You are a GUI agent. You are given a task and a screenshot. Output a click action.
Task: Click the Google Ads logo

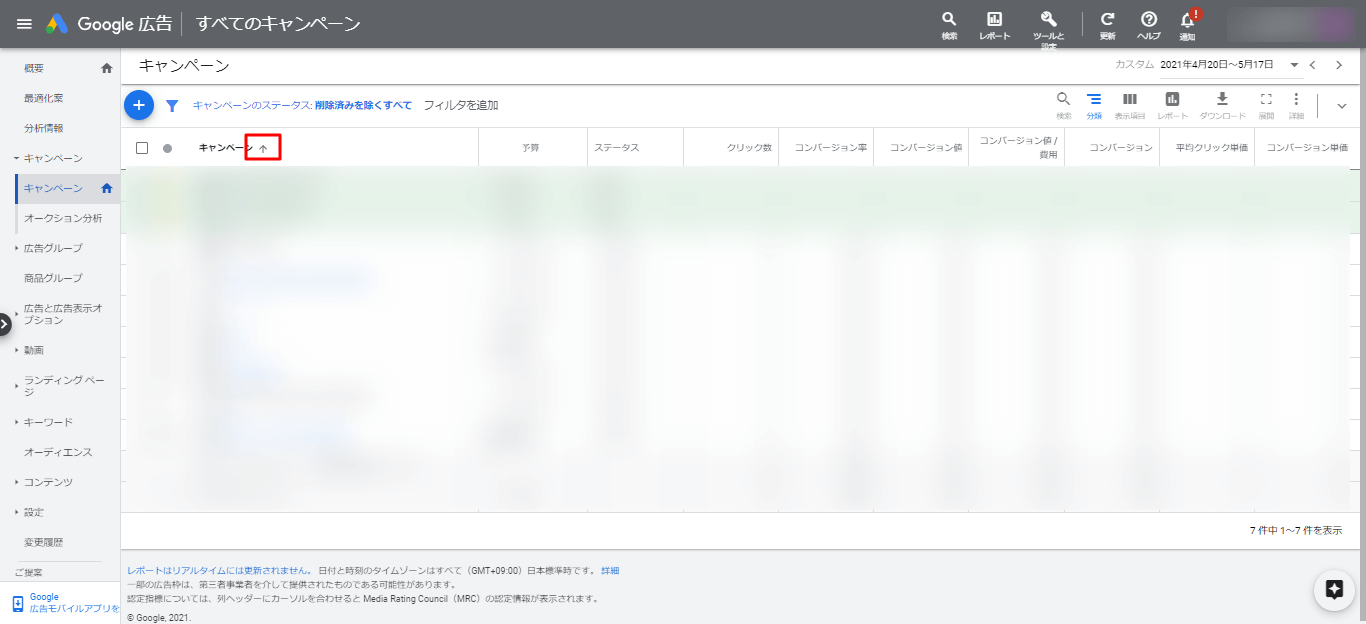click(x=57, y=24)
